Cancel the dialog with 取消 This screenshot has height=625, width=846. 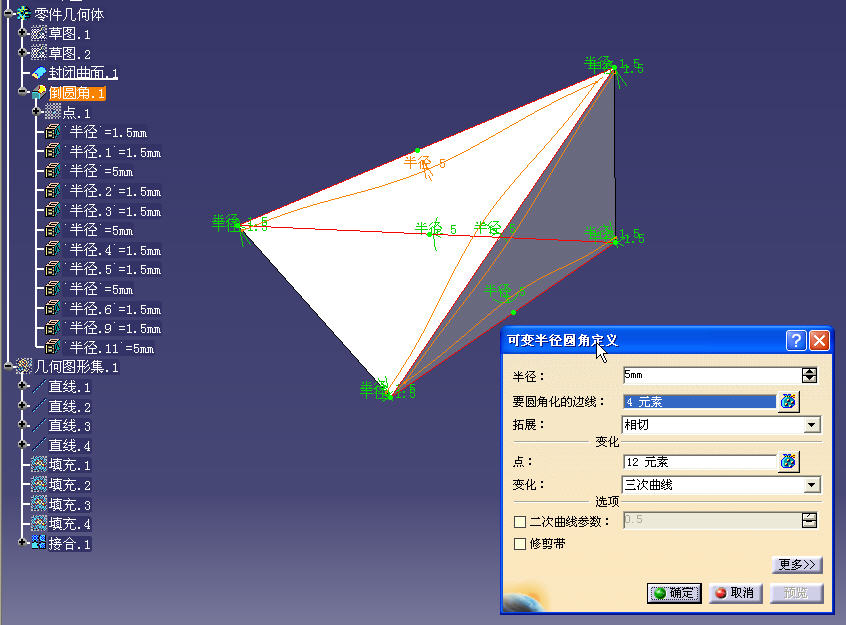pyautogui.click(x=735, y=593)
